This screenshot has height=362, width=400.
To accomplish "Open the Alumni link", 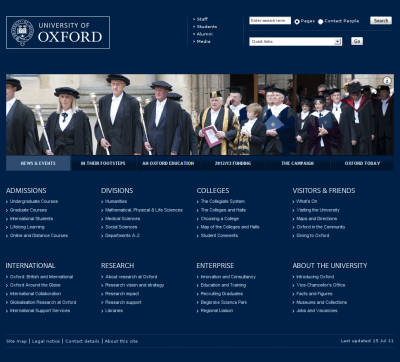I will point(204,34).
